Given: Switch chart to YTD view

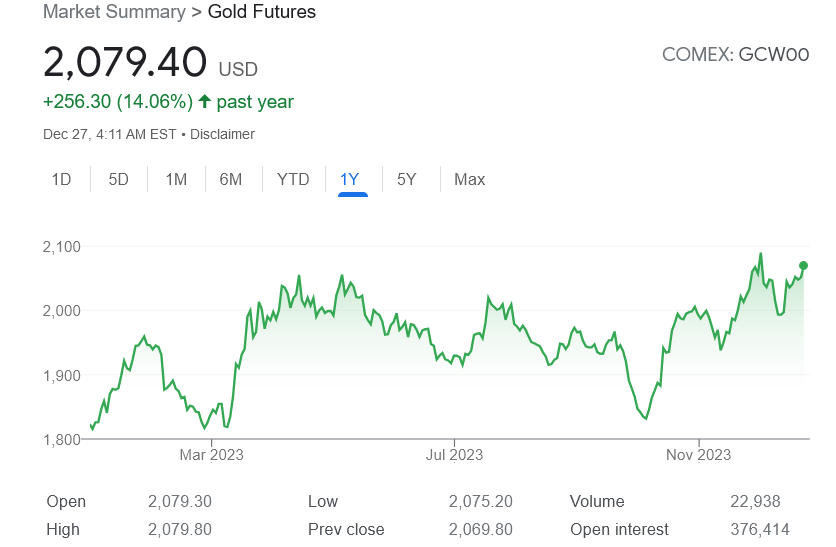Looking at the screenshot, I should [x=293, y=180].
